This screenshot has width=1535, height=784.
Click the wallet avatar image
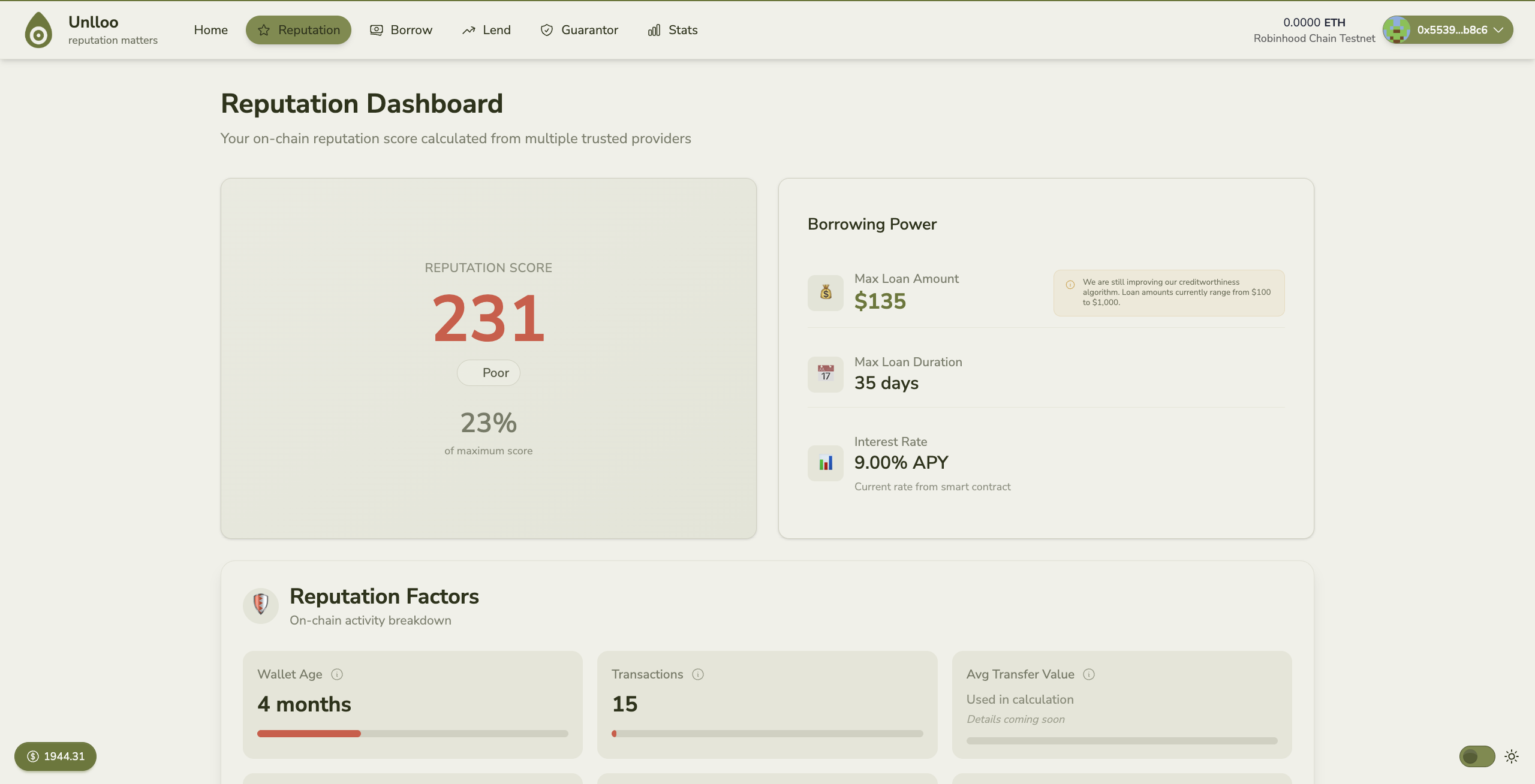click(x=1396, y=30)
